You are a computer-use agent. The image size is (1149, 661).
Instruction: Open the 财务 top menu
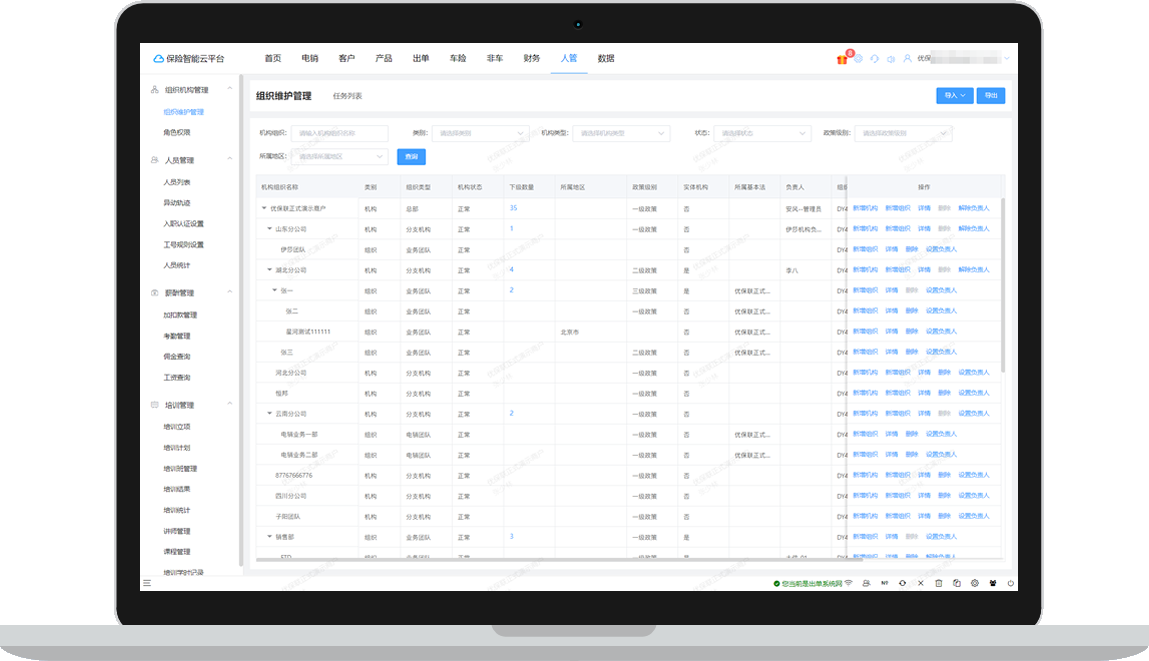pyautogui.click(x=532, y=59)
